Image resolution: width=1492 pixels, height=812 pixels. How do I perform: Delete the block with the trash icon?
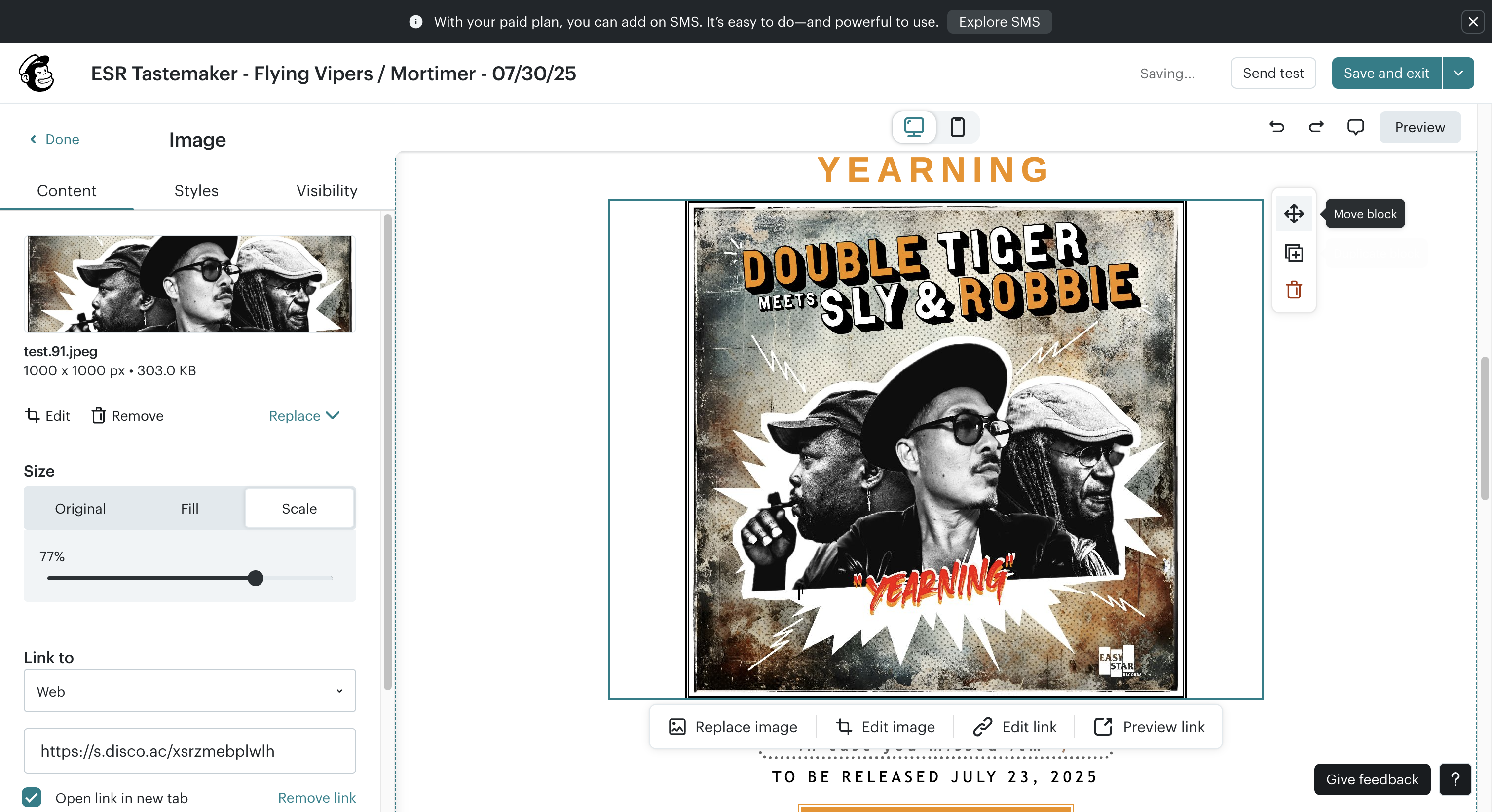tap(1294, 290)
